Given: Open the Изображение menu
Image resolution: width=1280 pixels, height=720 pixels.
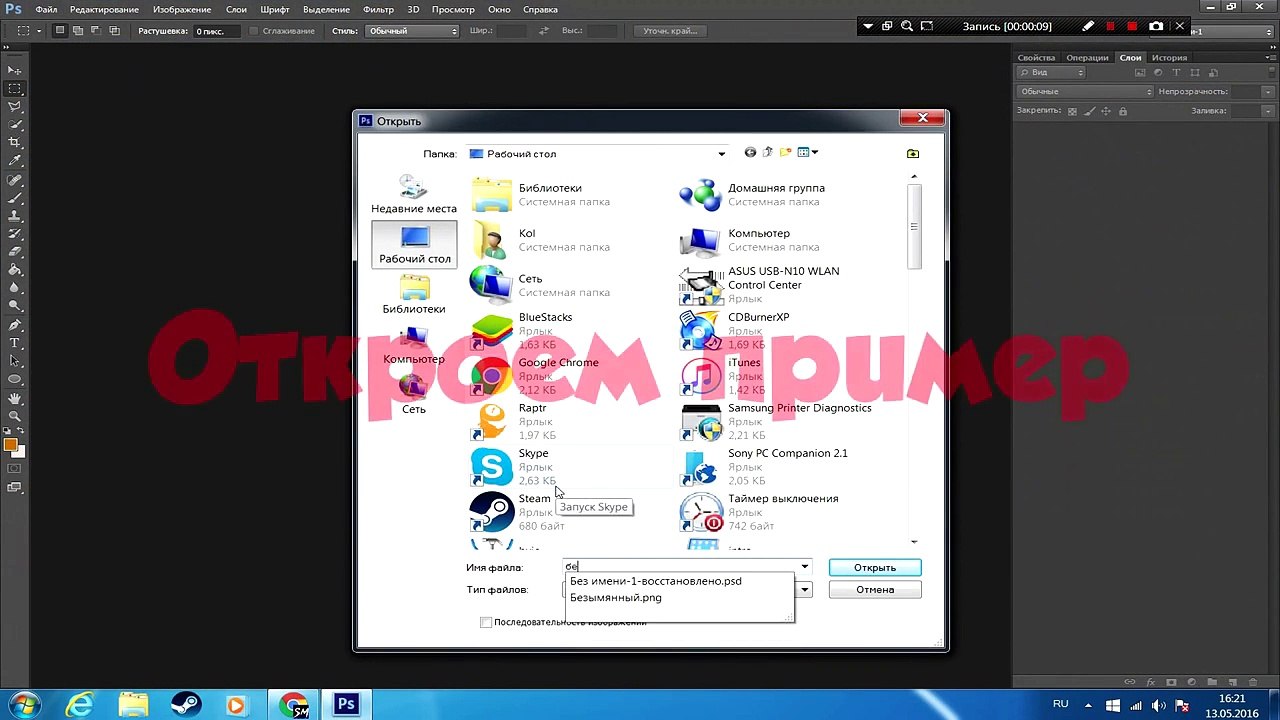Looking at the screenshot, I should [182, 9].
